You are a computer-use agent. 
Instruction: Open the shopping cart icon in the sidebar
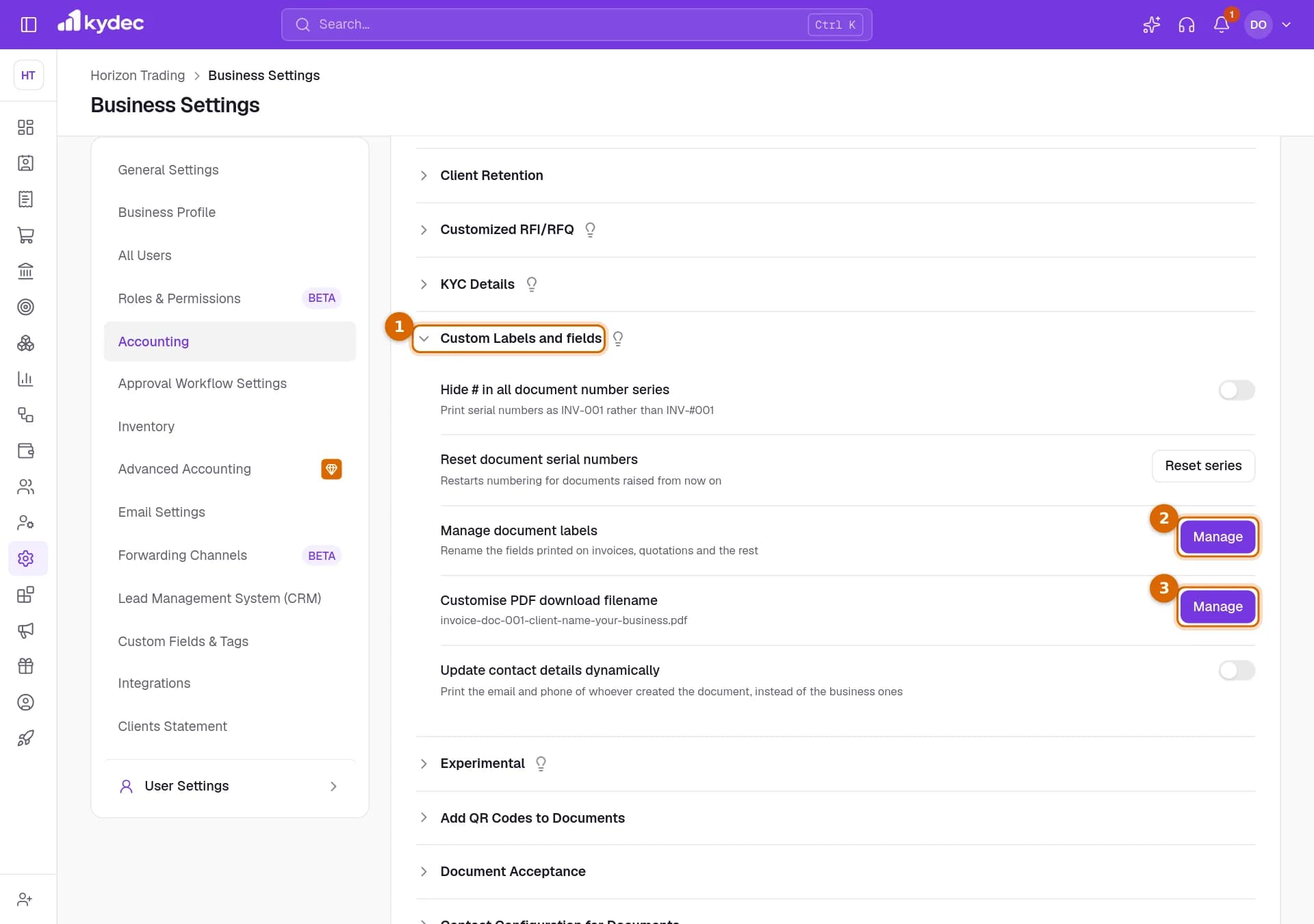pos(25,235)
